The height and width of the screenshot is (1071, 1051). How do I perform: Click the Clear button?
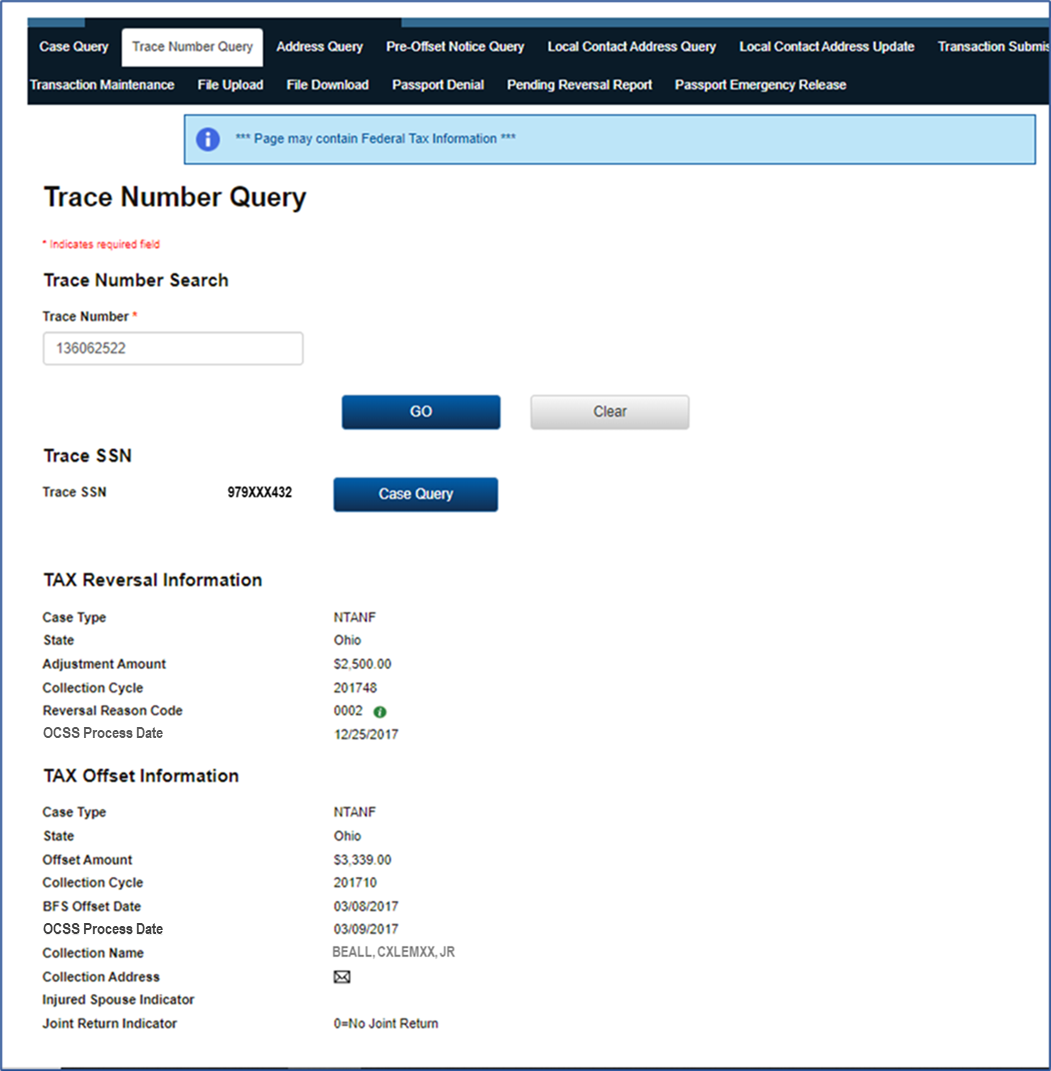(x=609, y=412)
